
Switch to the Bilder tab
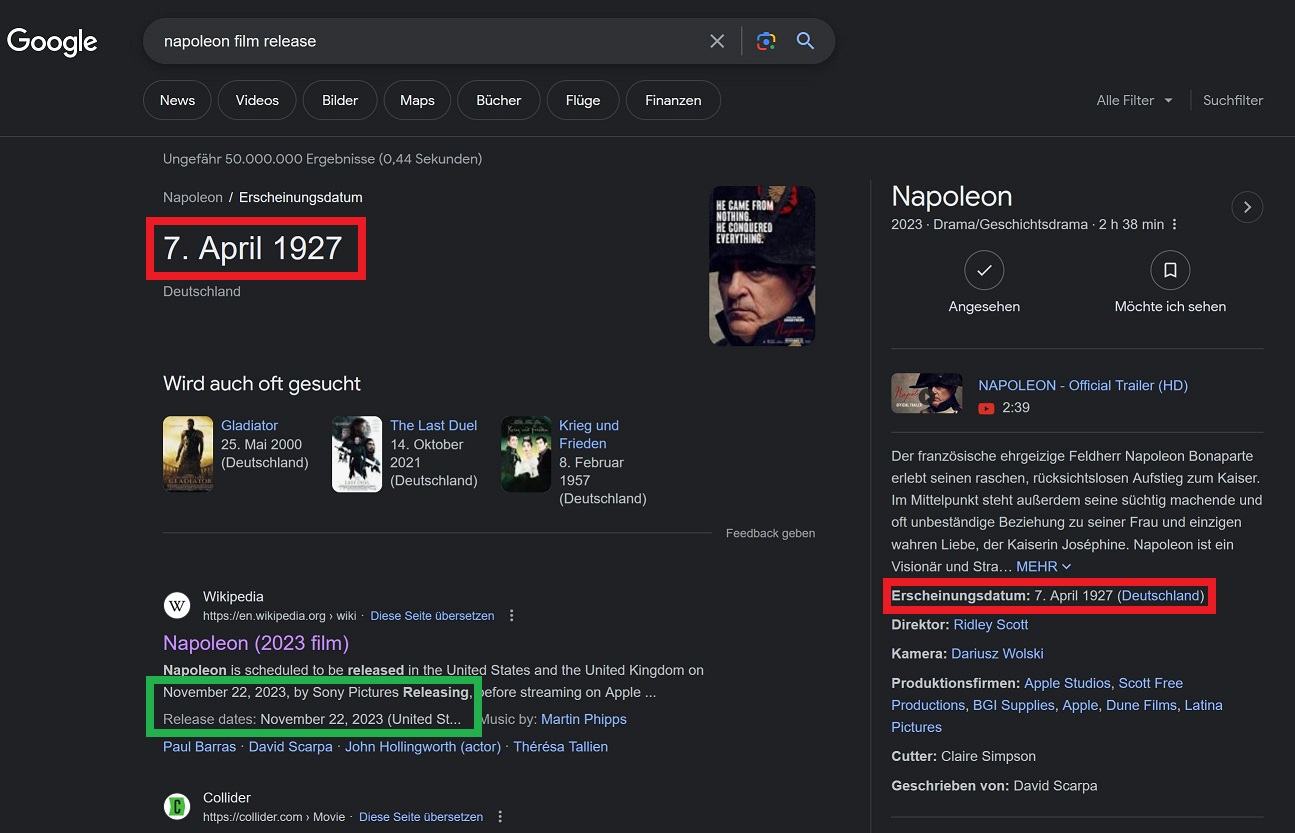coord(340,100)
